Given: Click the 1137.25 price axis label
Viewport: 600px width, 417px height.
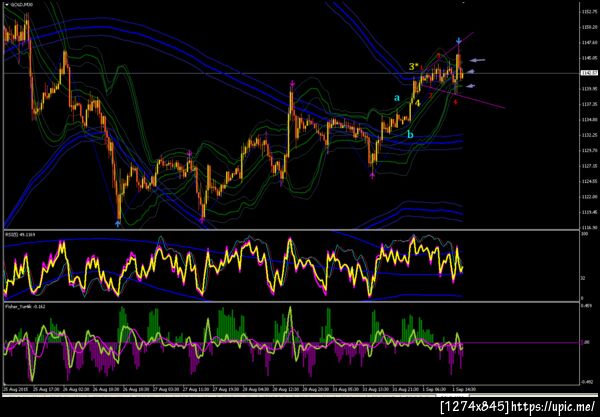Looking at the screenshot, I should (589, 104).
